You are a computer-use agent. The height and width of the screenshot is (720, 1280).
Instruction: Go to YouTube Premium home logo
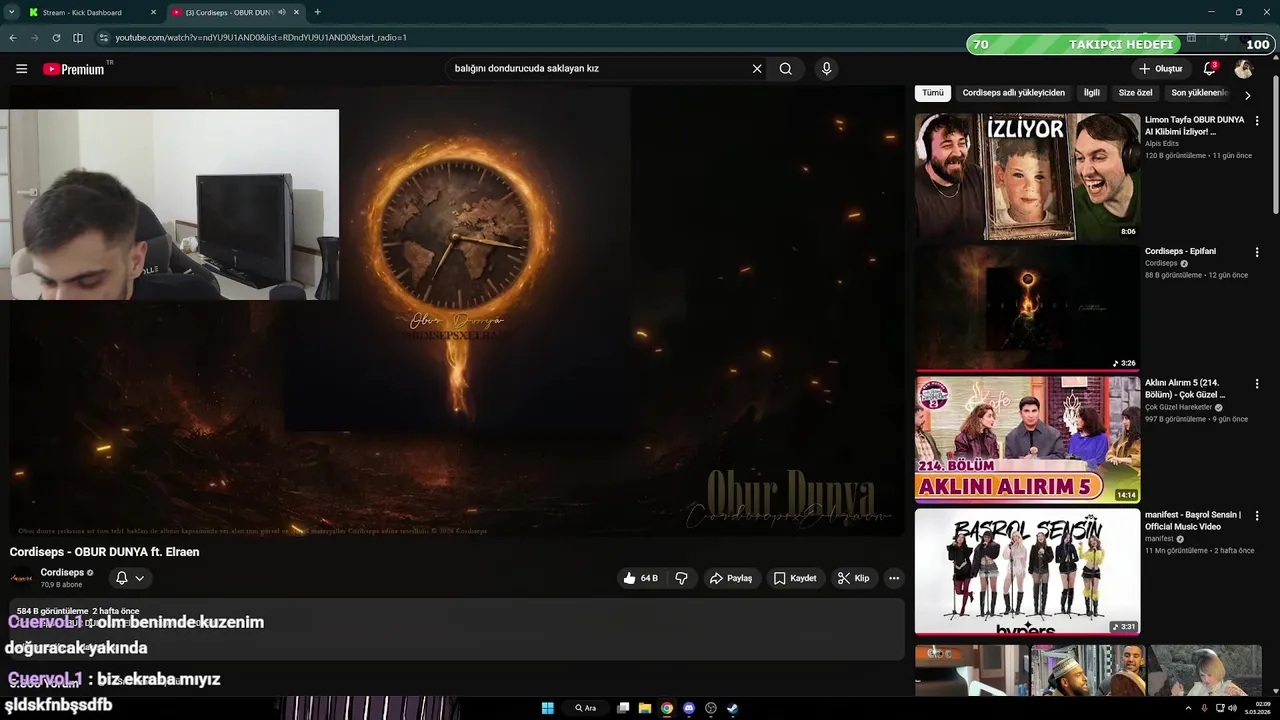(74, 69)
